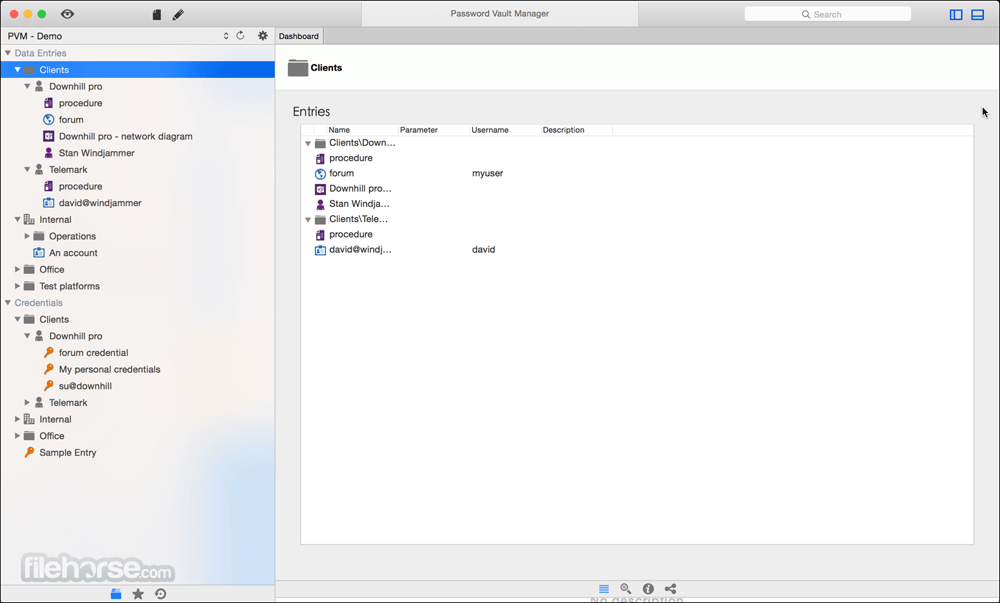Toggle the left sidebar layout icon
This screenshot has height=603, width=1000.
point(956,14)
